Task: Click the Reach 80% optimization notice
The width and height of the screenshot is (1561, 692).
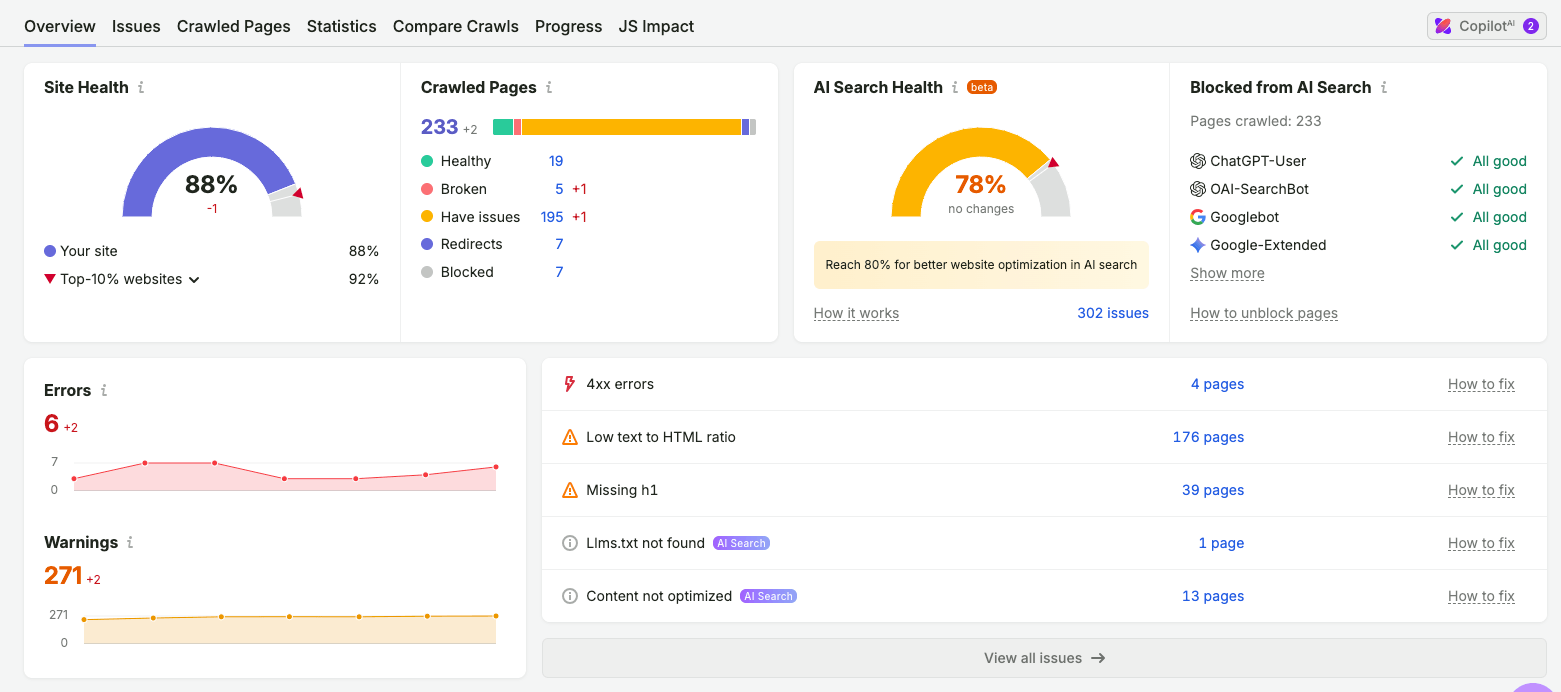Action: pos(981,265)
